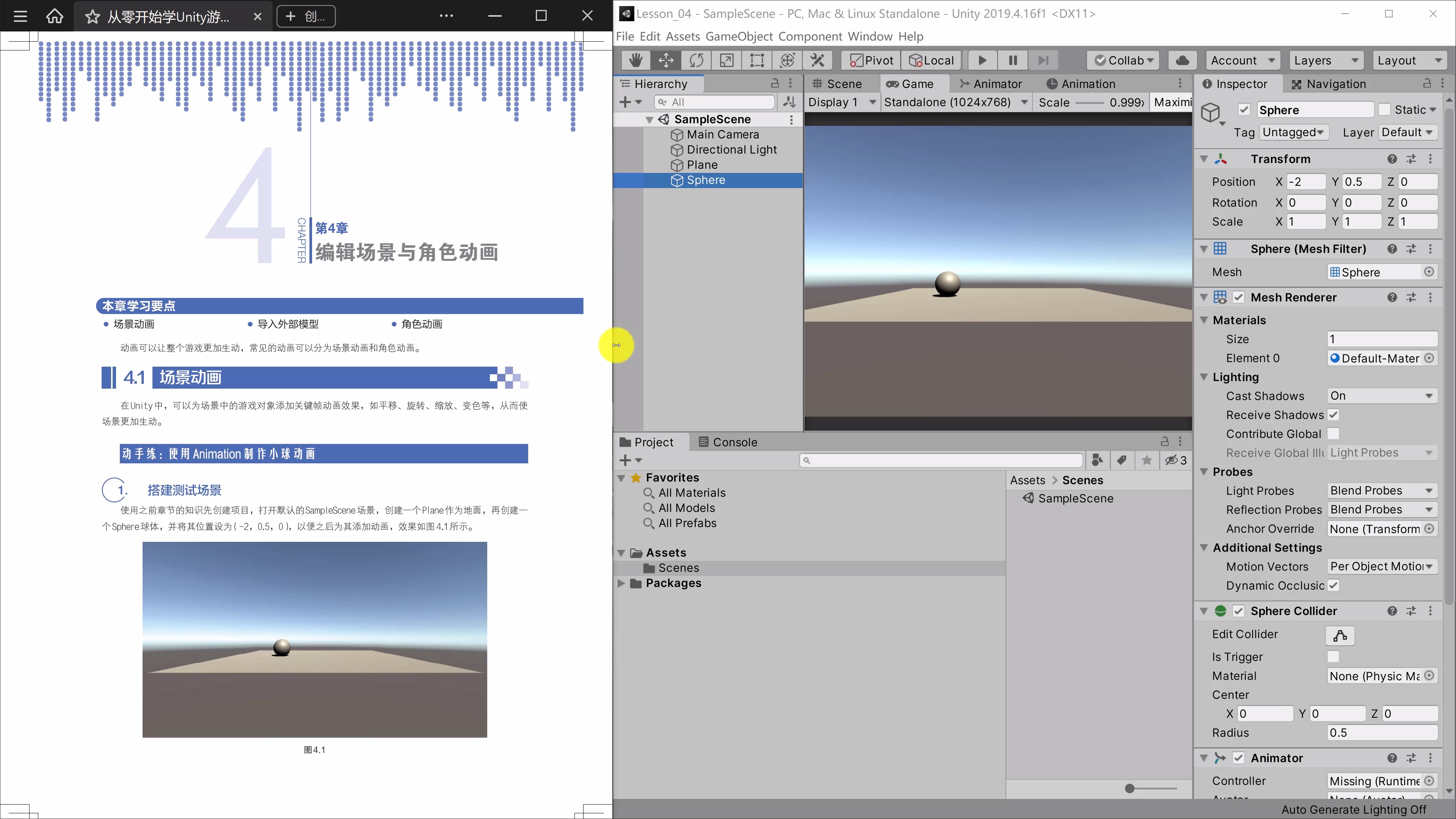1456x819 pixels.
Task: Select the Hand tool for panning
Action: pos(635,60)
